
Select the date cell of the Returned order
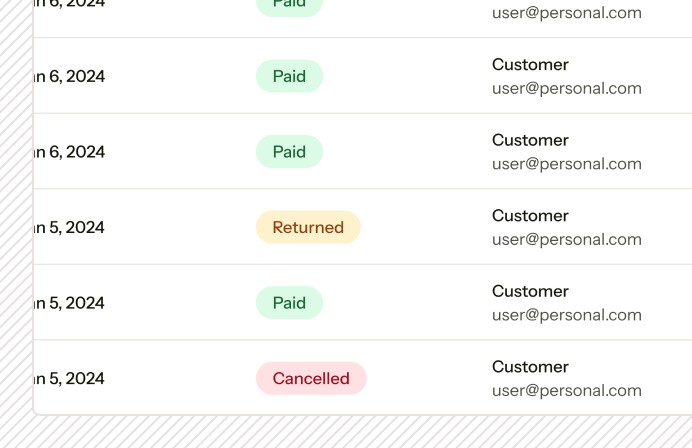pos(69,227)
